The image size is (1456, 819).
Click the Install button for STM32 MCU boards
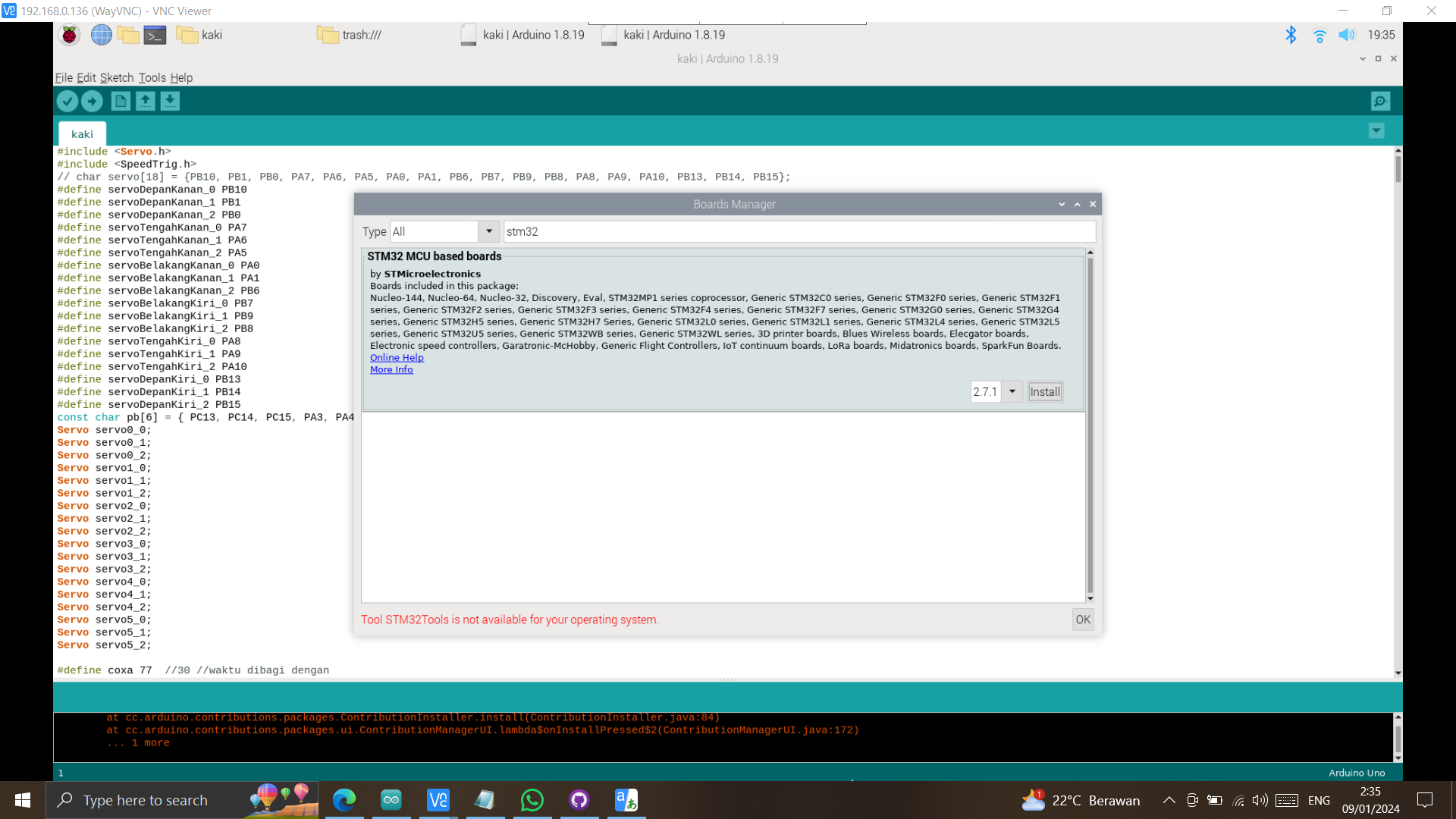coord(1045,391)
